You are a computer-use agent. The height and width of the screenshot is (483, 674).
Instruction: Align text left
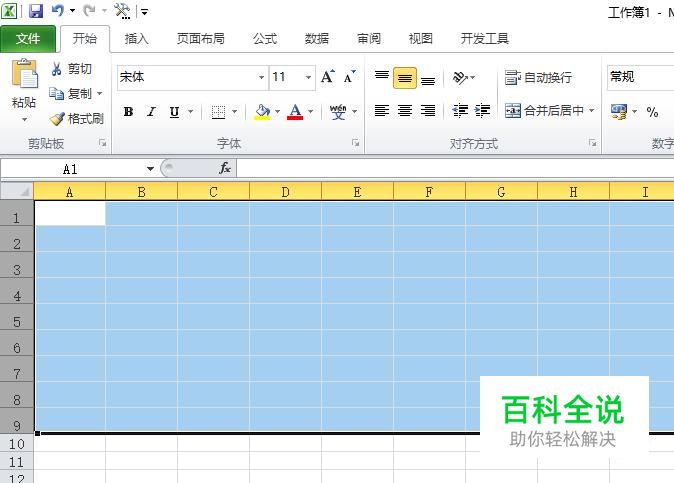click(382, 111)
